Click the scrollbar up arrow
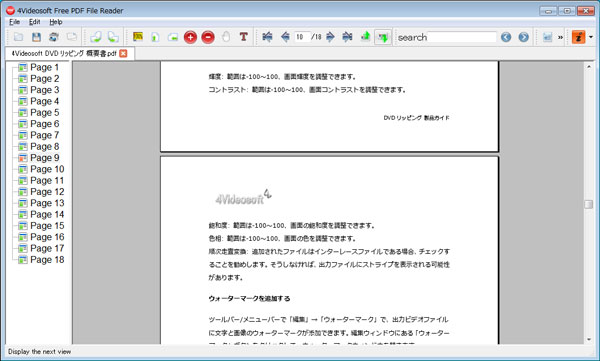 click(x=589, y=67)
